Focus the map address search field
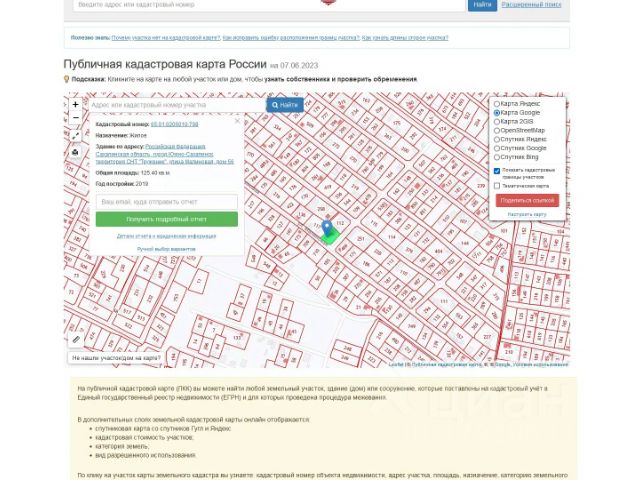This screenshot has width=640, height=480. [x=178, y=105]
